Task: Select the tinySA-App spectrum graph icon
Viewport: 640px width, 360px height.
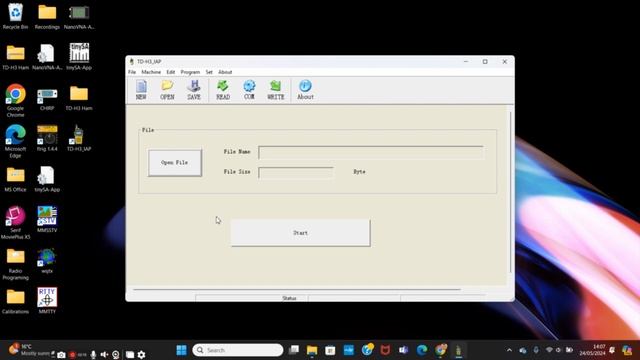Action: coord(79,57)
